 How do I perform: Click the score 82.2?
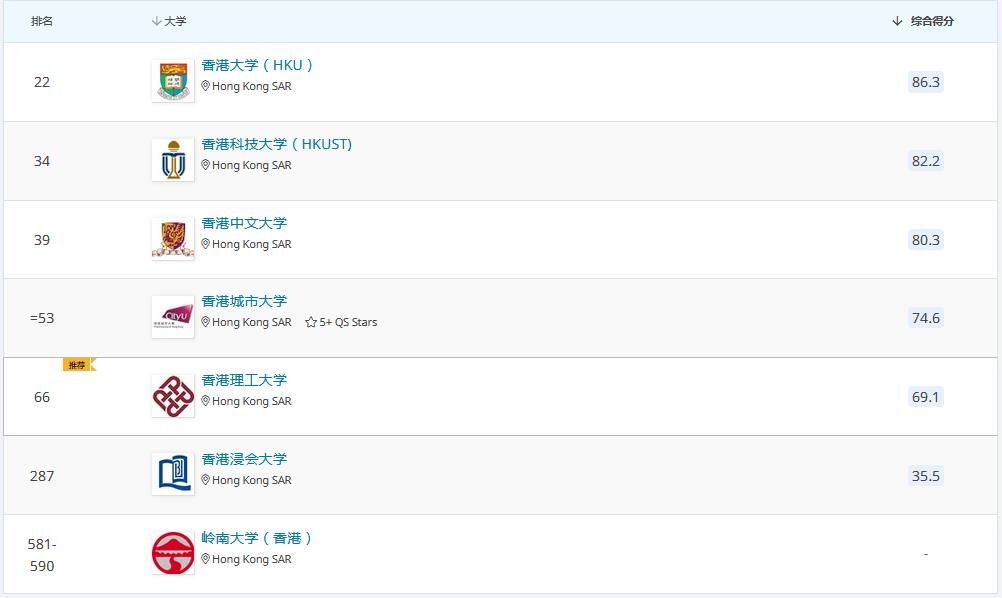pyautogui.click(x=926, y=161)
